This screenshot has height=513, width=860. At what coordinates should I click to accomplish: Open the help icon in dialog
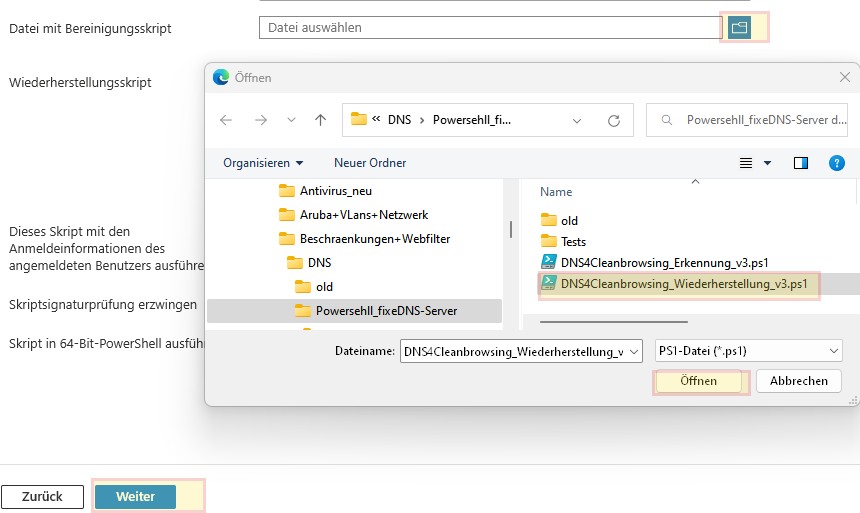click(x=837, y=163)
